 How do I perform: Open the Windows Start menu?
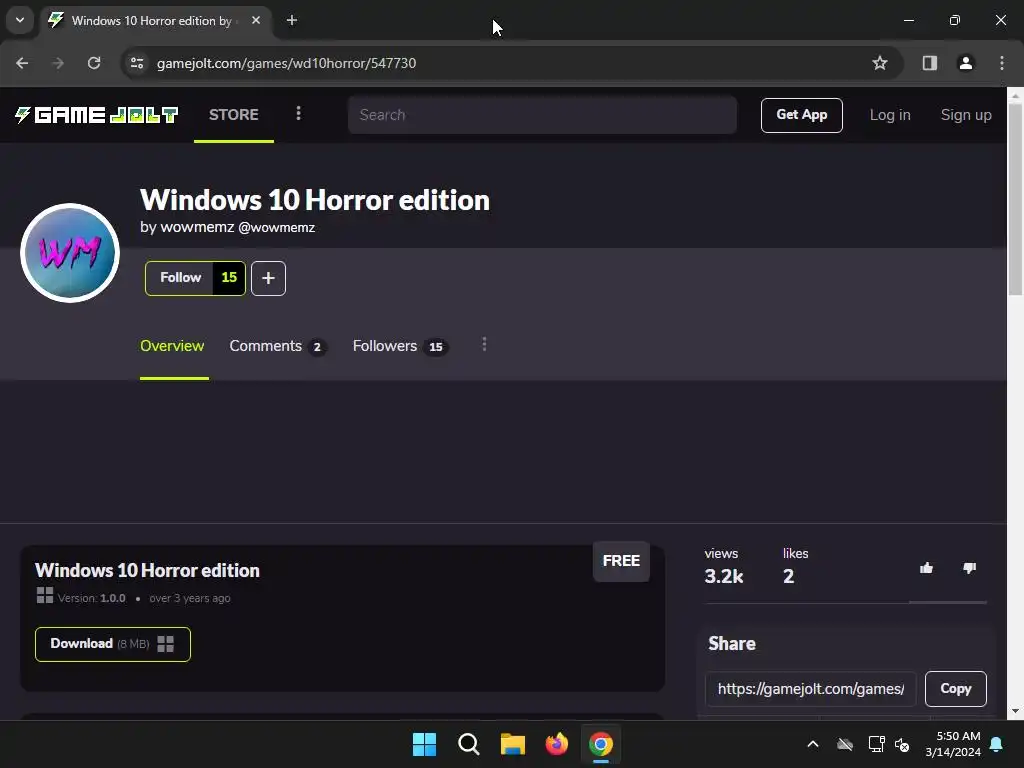pos(424,744)
